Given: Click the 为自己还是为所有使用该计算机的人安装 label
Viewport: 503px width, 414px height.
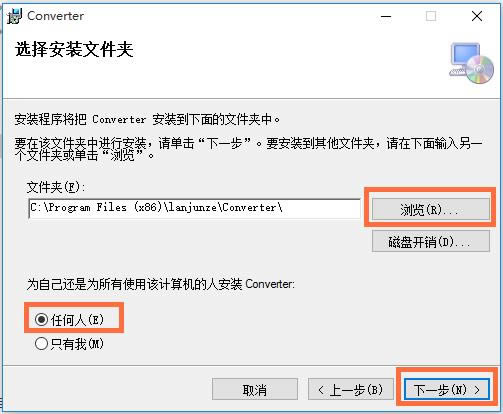Looking at the screenshot, I should [161, 284].
